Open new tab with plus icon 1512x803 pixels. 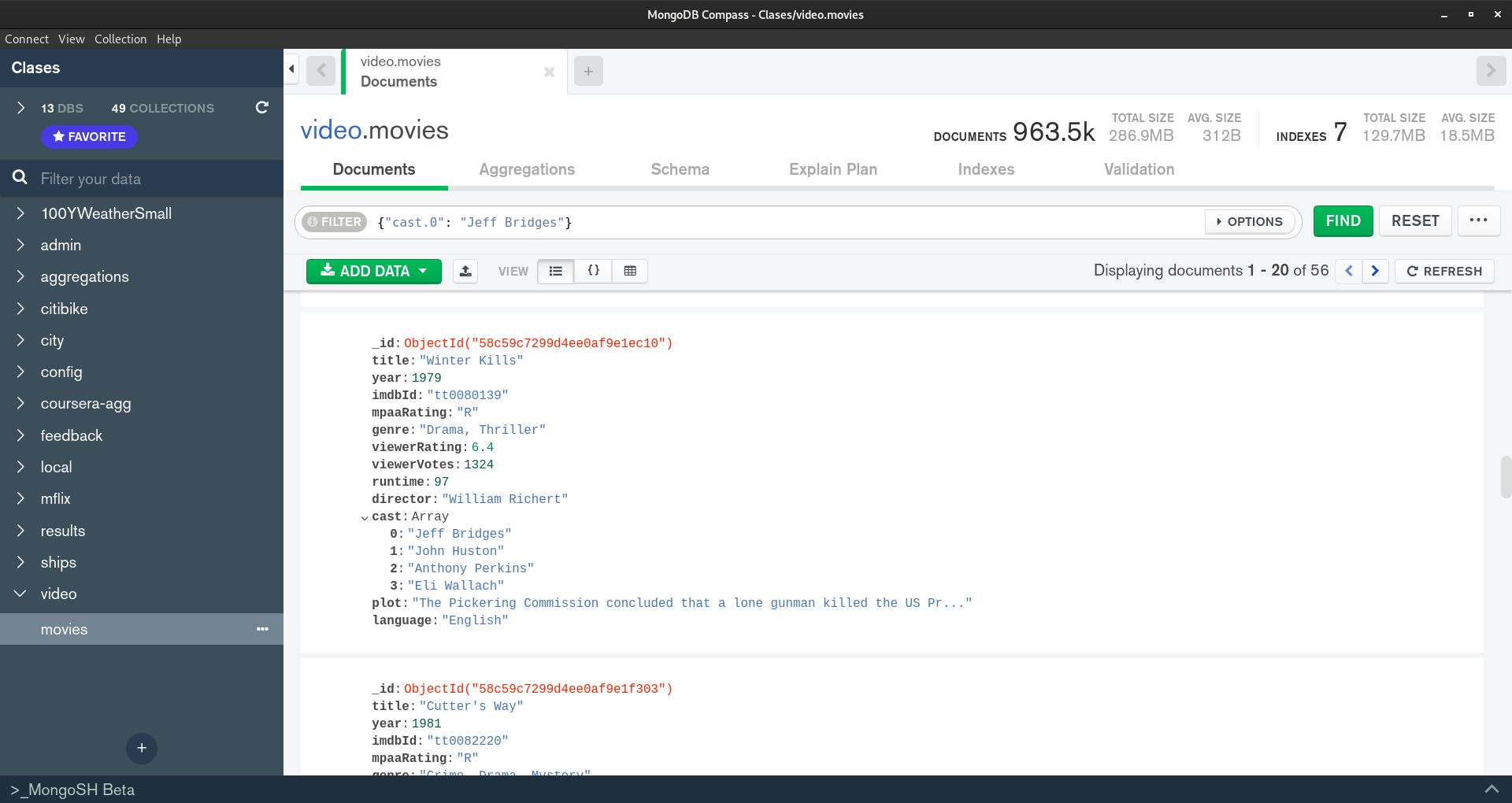(x=588, y=71)
